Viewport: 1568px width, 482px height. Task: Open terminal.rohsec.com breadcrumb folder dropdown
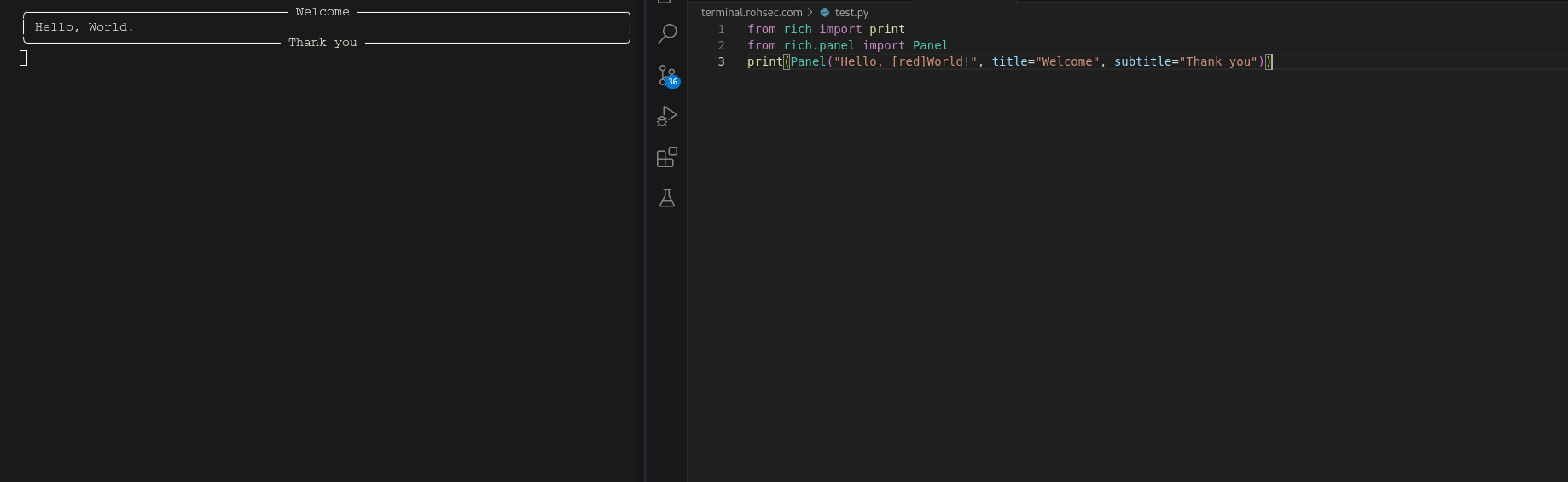click(751, 13)
